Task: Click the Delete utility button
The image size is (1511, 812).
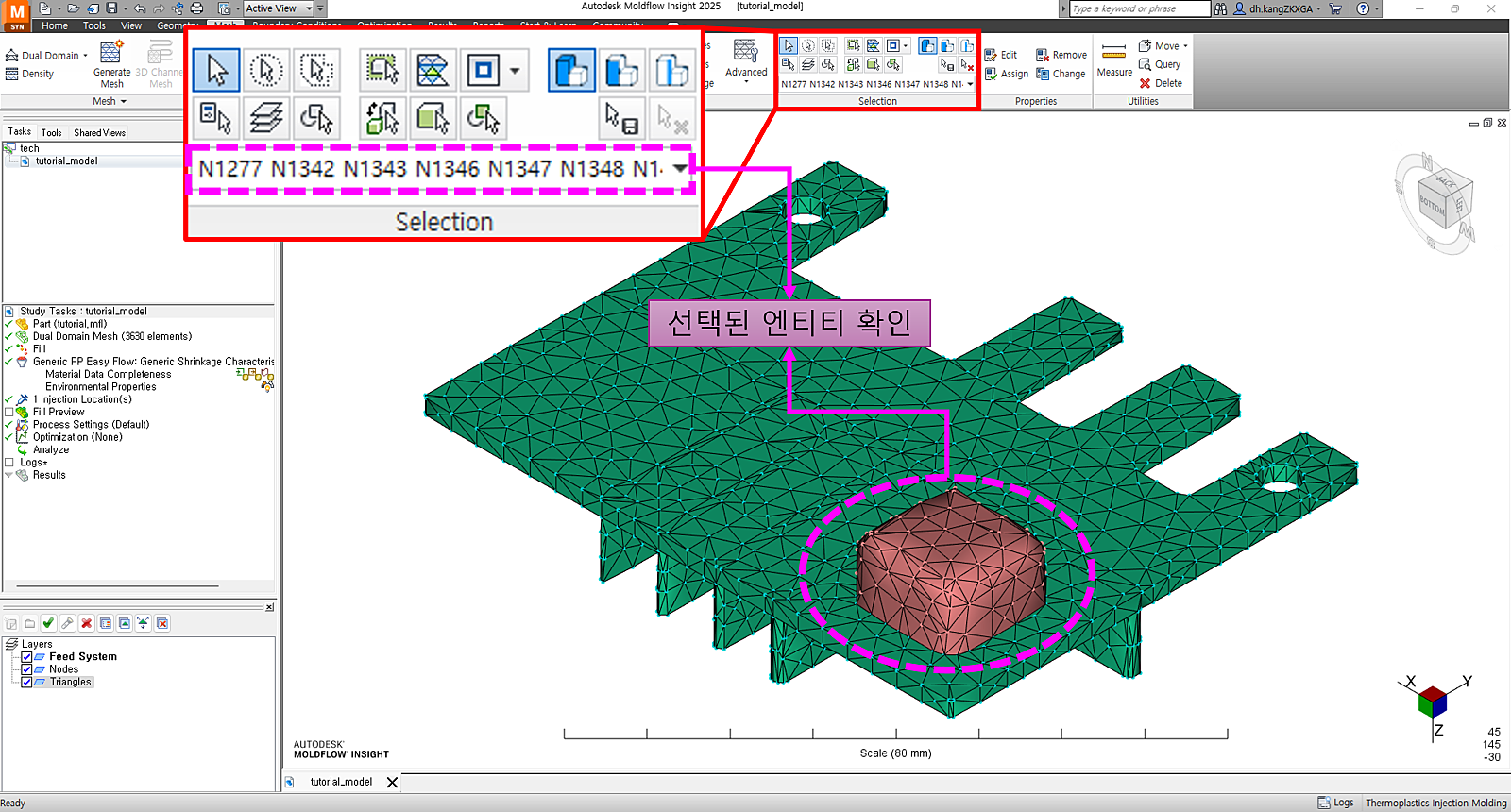Action: (x=1161, y=83)
